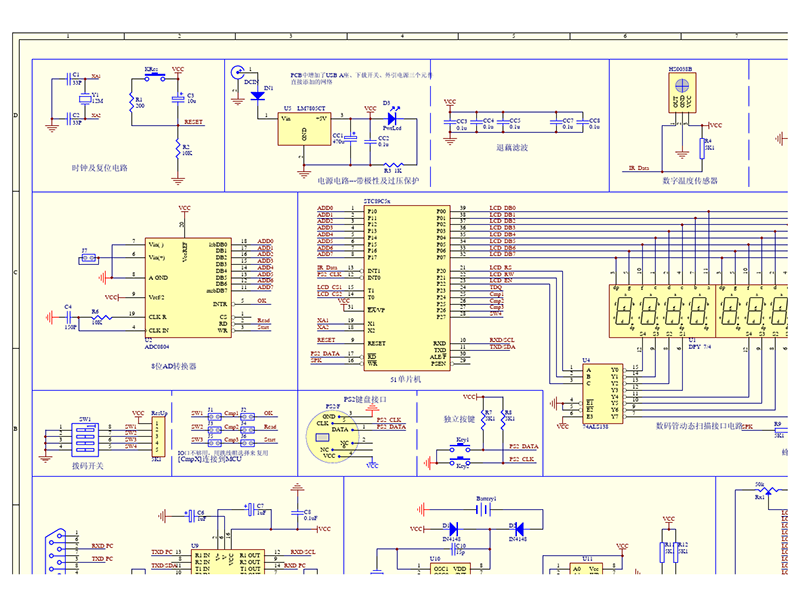
Task: Select the PwrLed D3 diode symbol
Action: pyautogui.click(x=392, y=118)
